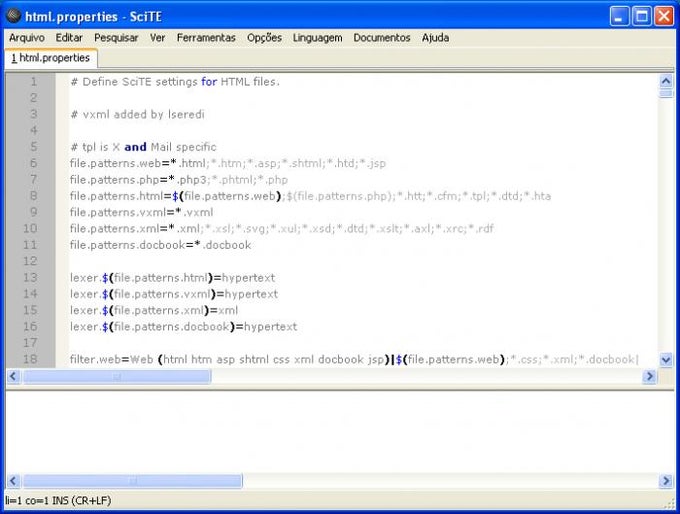The height and width of the screenshot is (514, 680).
Task: Click output pane scrollbar right arrow
Action: [x=666, y=481]
